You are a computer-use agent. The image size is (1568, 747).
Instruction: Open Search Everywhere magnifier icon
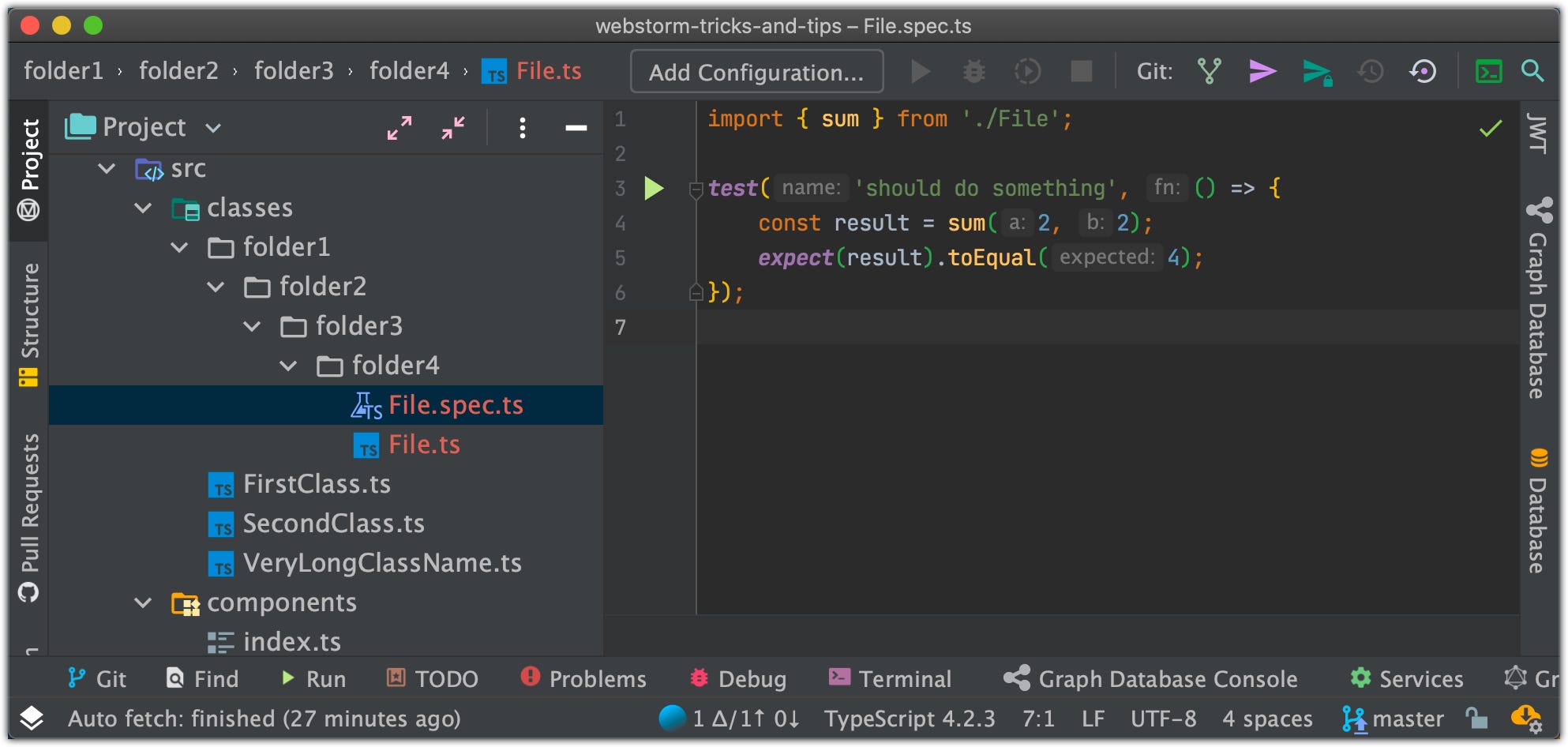[x=1532, y=71]
